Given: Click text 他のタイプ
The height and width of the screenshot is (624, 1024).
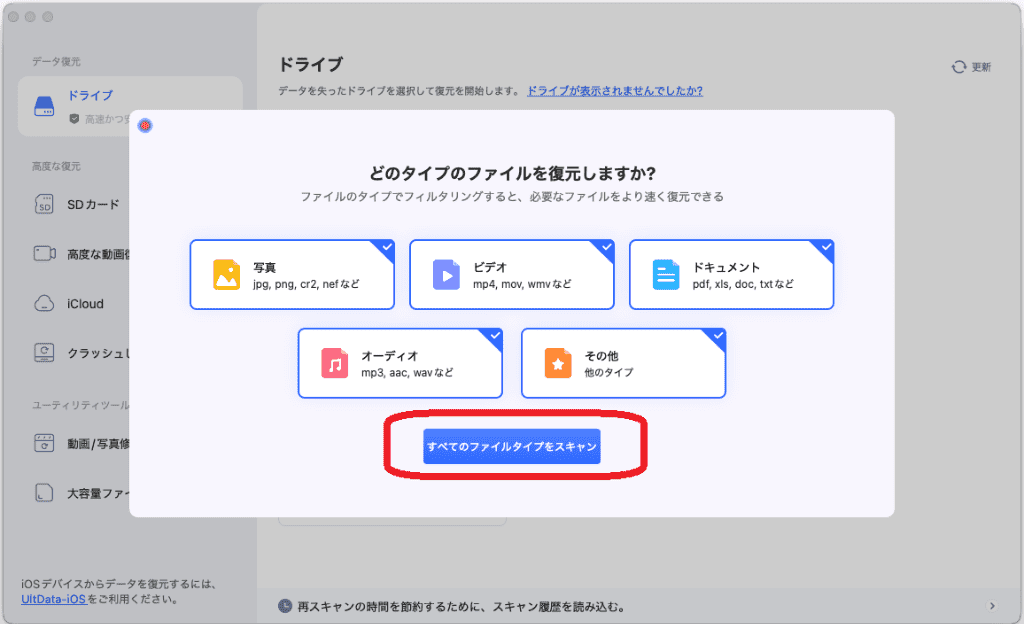Looking at the screenshot, I should click(x=609, y=373).
